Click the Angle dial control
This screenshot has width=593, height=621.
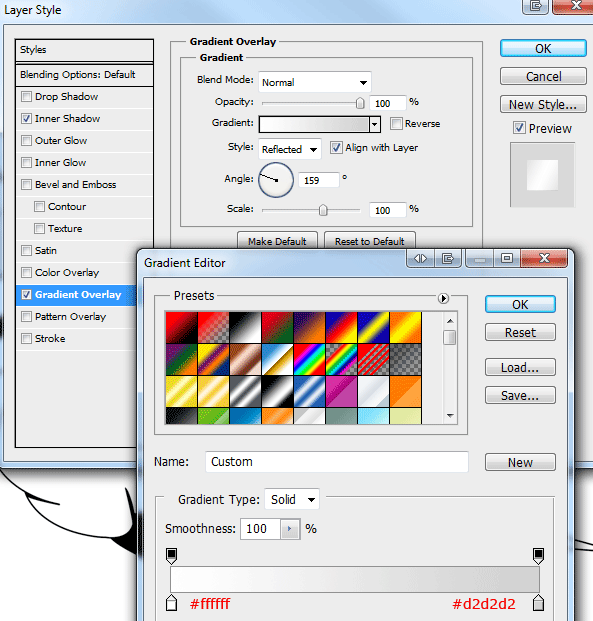276,180
